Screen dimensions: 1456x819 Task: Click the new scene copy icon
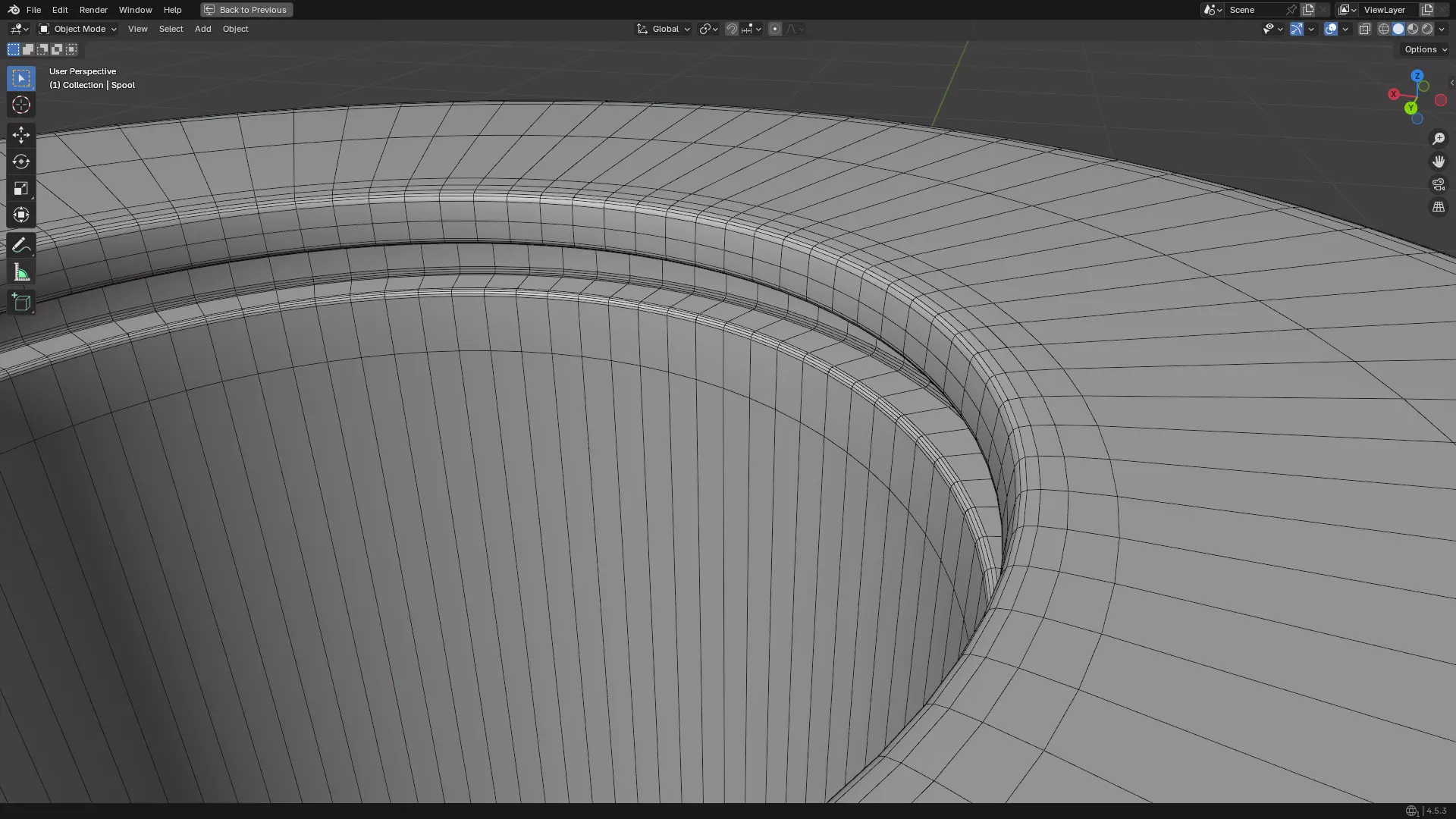[x=1308, y=10]
